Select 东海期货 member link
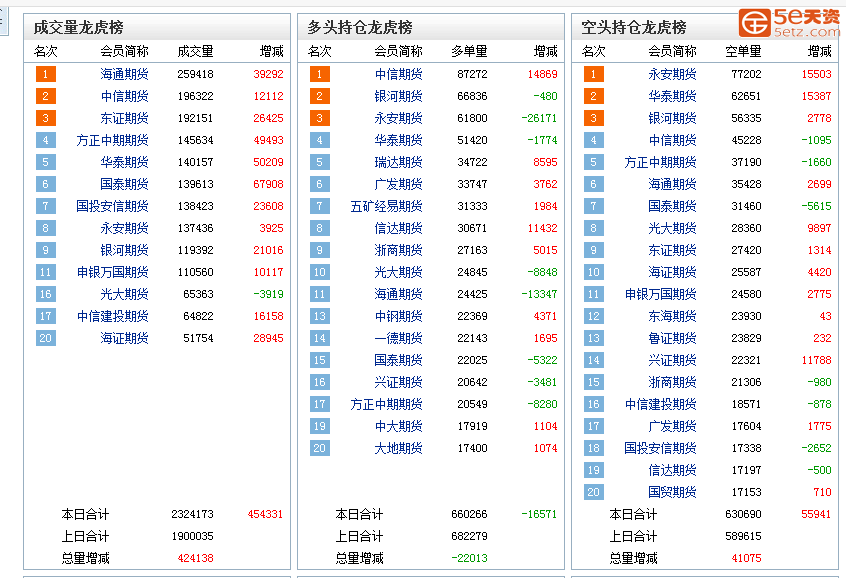The image size is (846, 578). 672,316
